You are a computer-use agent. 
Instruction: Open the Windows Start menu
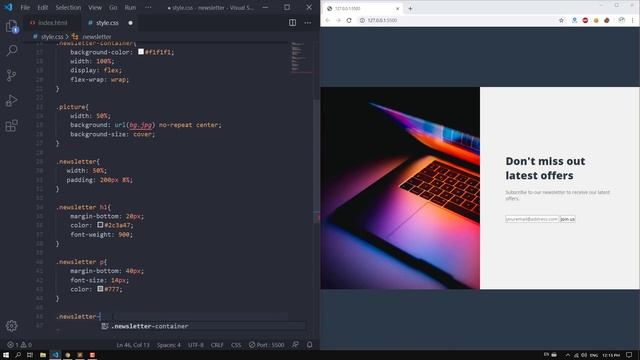(6, 355)
